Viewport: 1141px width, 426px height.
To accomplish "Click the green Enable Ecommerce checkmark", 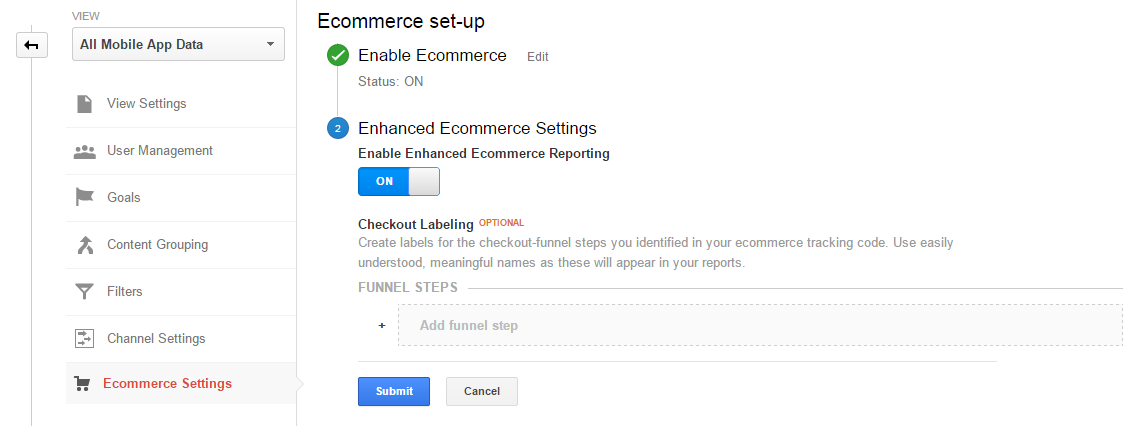I will [x=338, y=55].
